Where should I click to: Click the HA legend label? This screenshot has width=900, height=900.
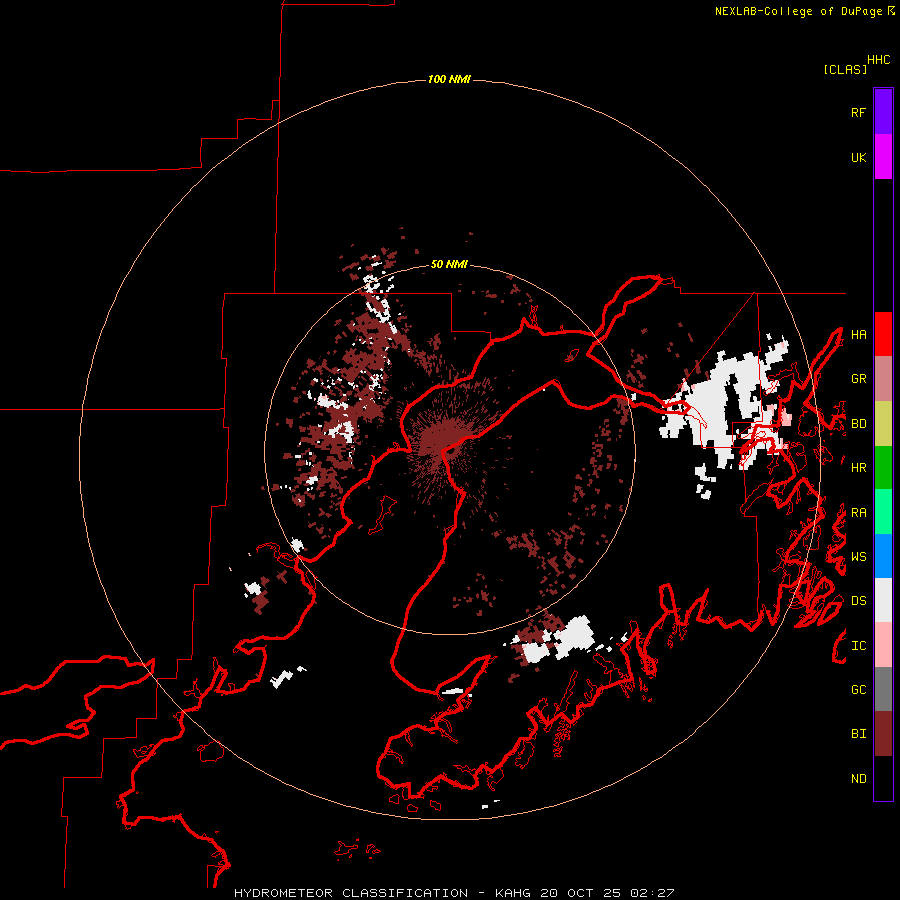[858, 334]
